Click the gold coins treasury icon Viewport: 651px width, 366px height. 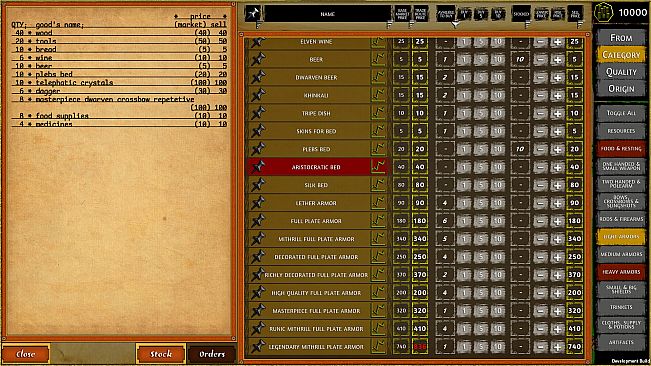(603, 12)
